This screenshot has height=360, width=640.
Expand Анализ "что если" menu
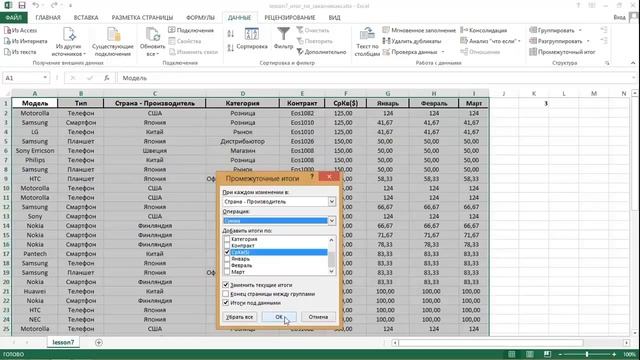click(x=490, y=41)
